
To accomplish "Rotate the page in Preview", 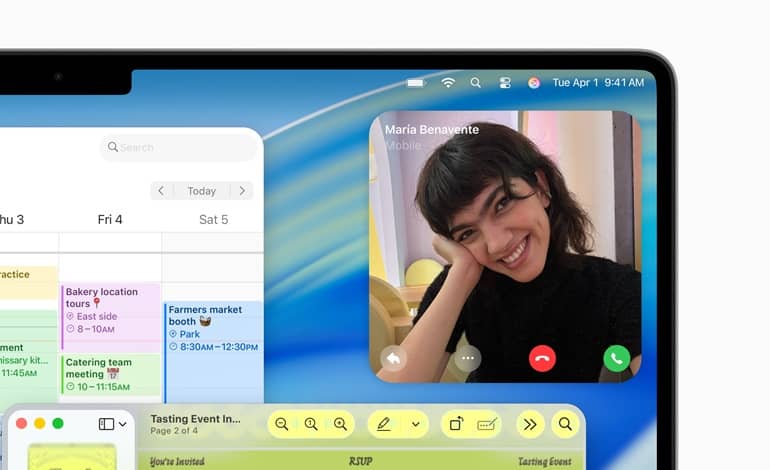I will [456, 424].
